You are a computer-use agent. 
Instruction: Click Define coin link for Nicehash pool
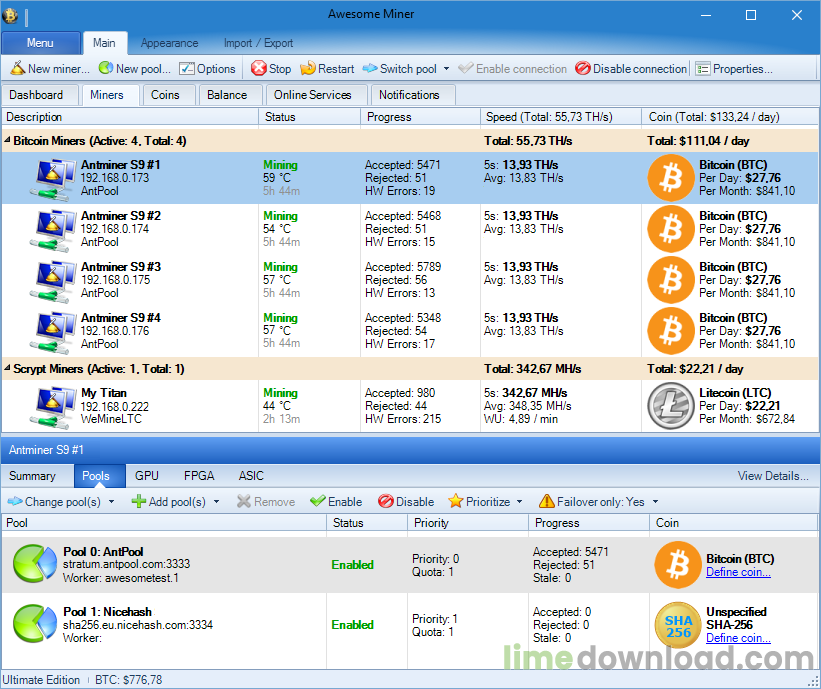click(x=738, y=638)
